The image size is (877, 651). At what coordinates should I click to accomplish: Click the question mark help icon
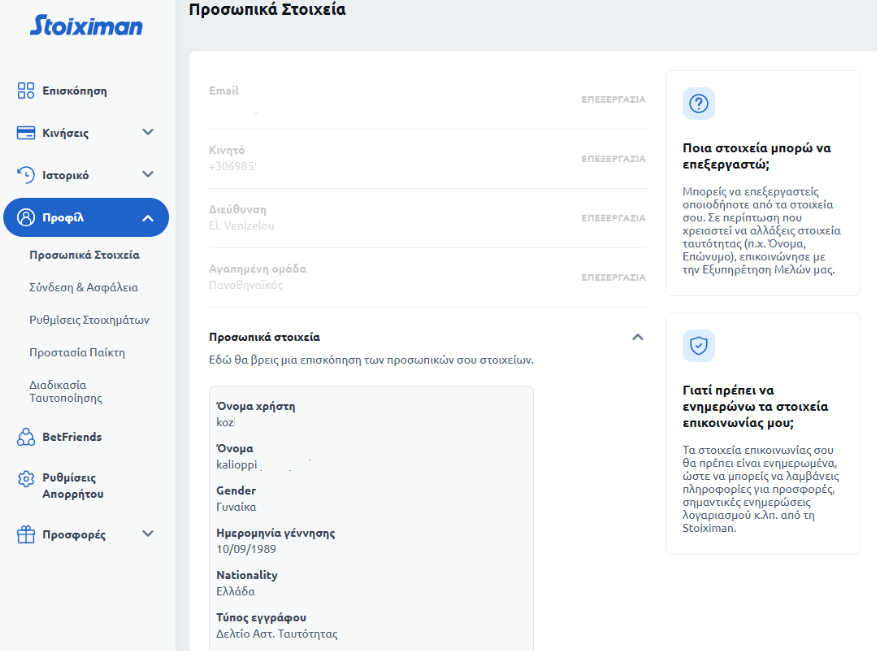pyautogui.click(x=699, y=104)
